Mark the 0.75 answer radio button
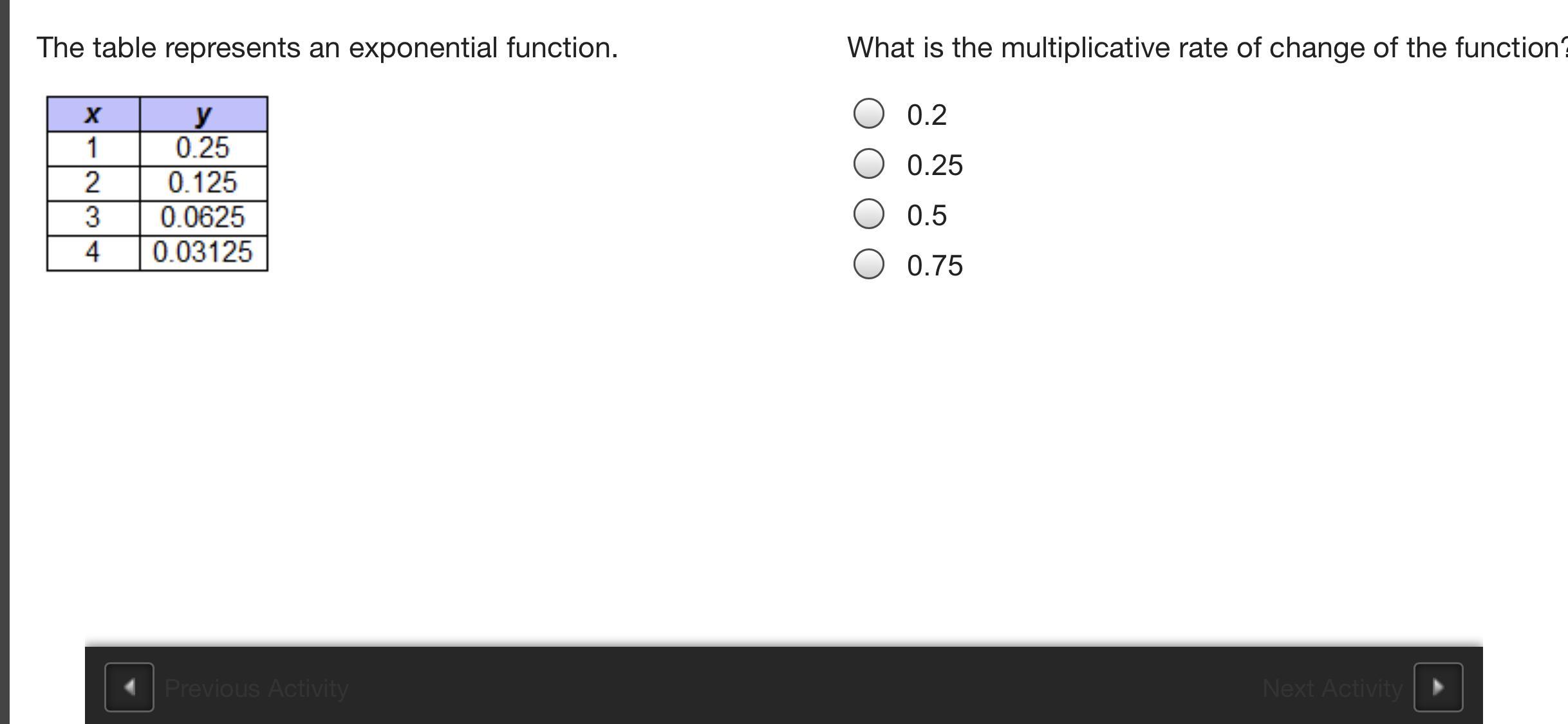 [868, 265]
